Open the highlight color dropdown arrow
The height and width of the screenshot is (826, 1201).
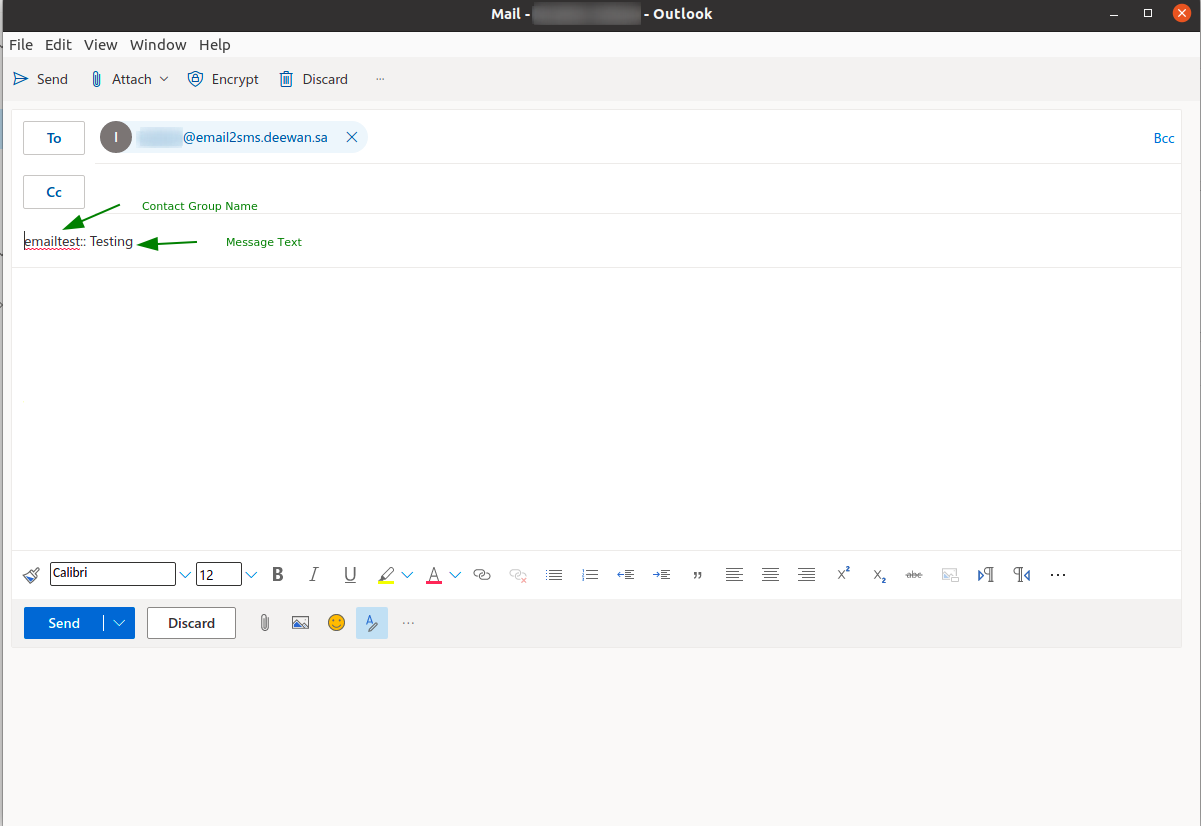click(407, 575)
